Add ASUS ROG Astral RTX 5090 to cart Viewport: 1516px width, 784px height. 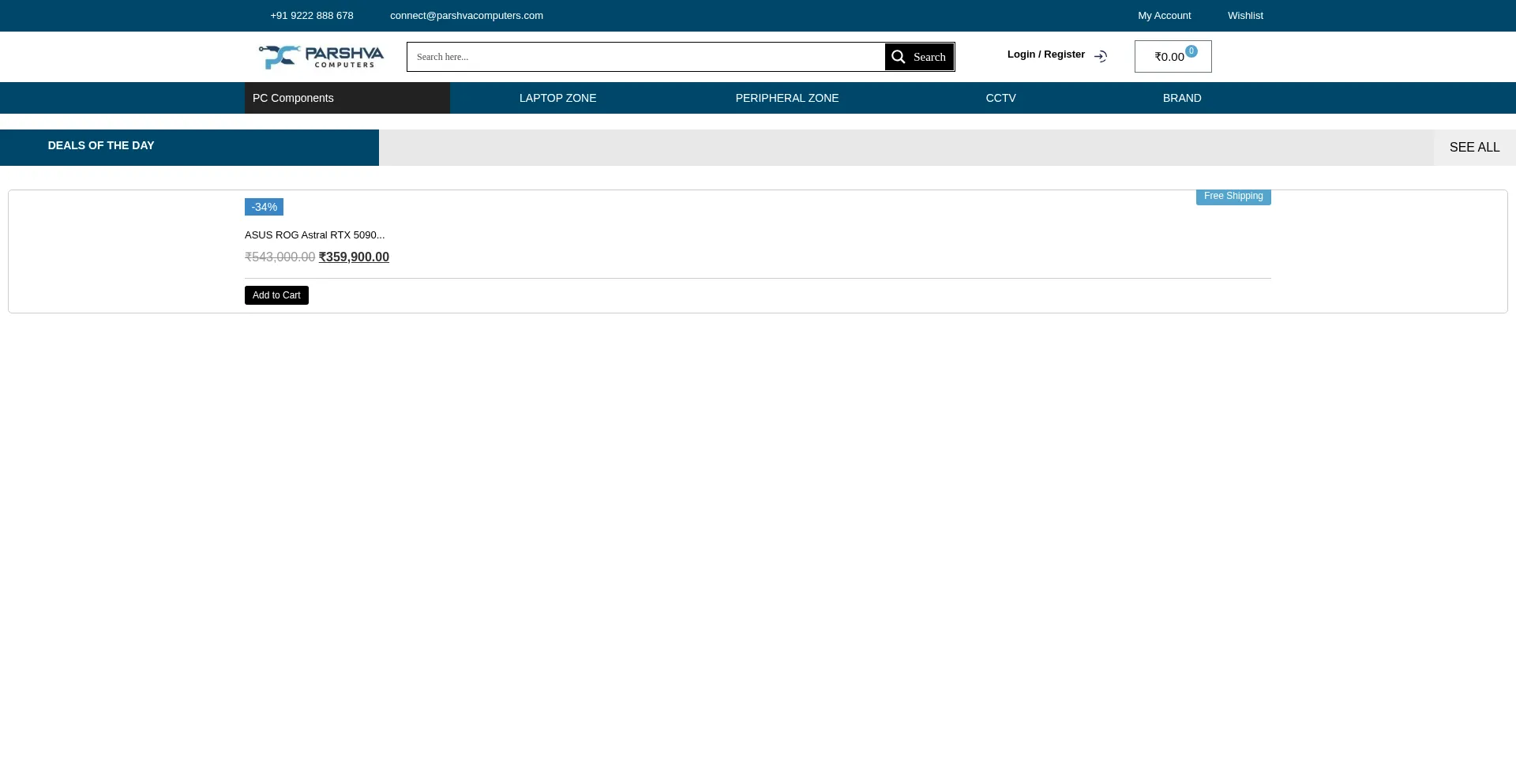[x=276, y=295]
